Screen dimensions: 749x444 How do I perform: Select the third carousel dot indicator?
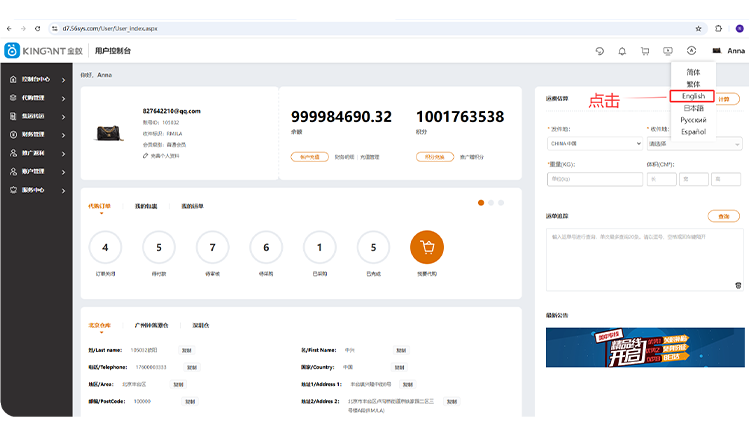501,203
